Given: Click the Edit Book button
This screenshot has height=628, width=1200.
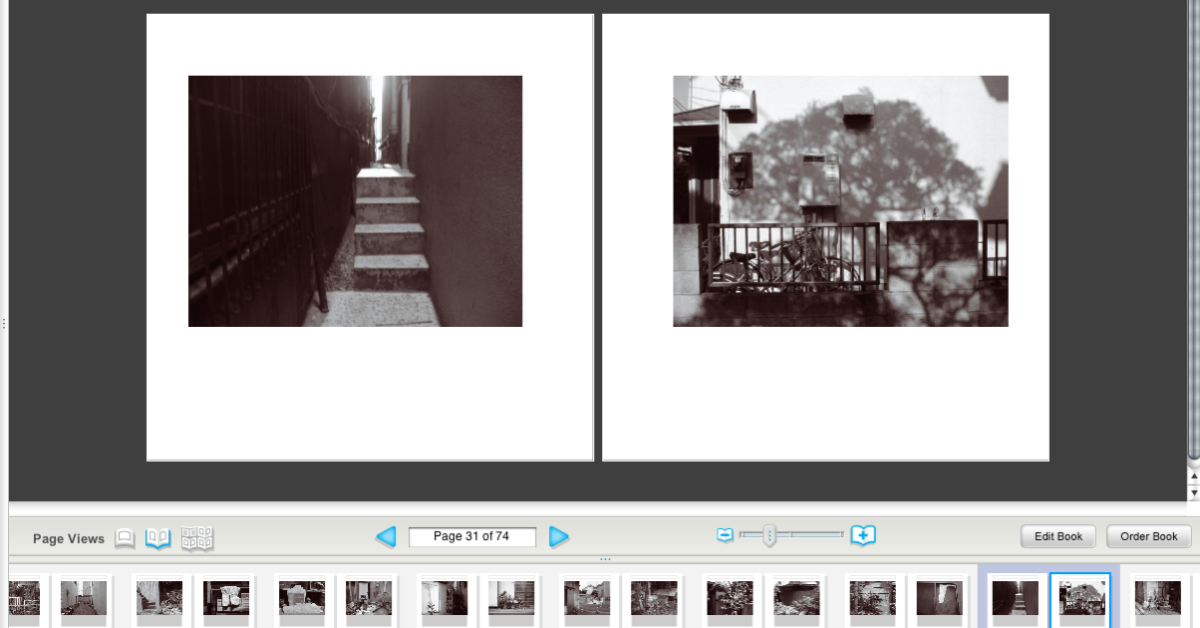Looking at the screenshot, I should coord(1058,537).
